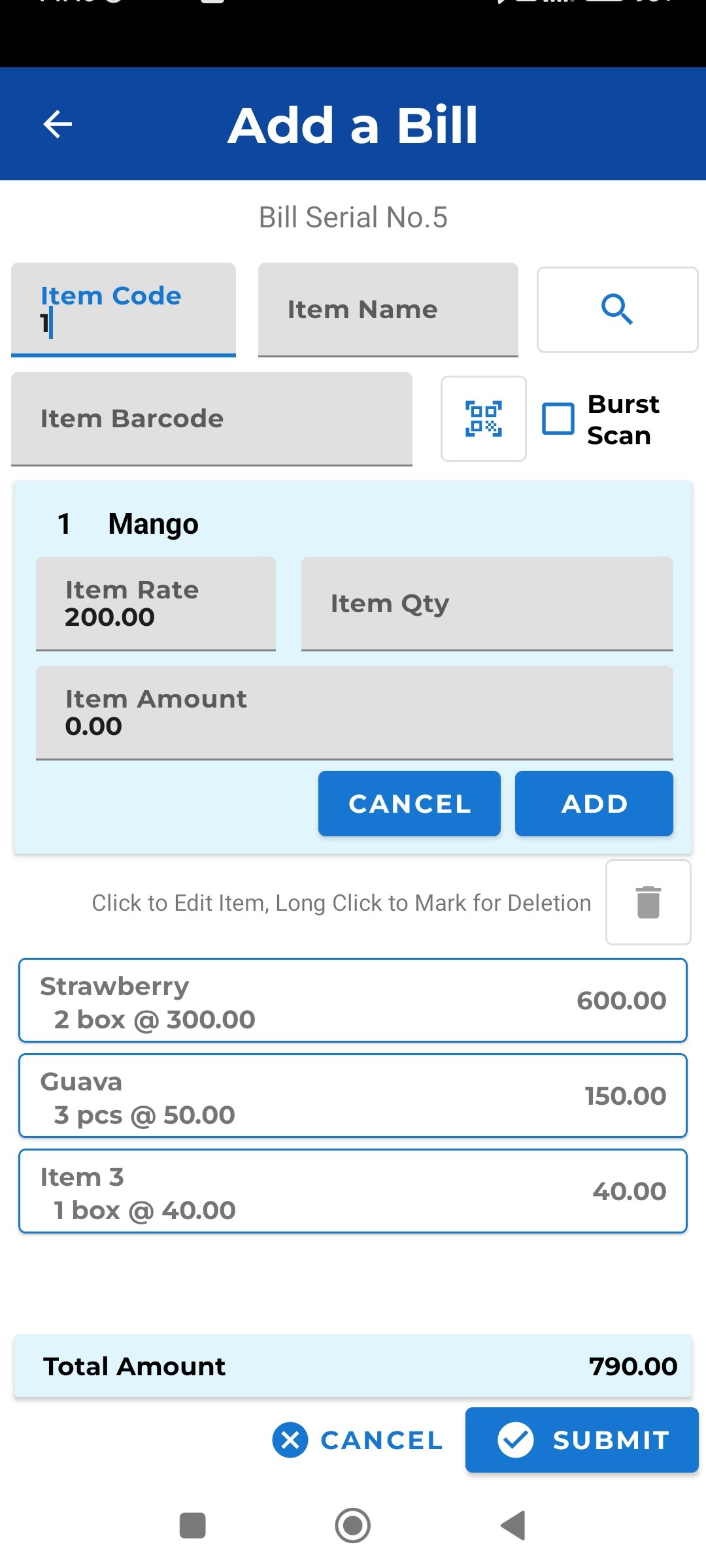This screenshot has height=1568, width=706.
Task: Enable the Burst Scan checkbox
Action: (x=558, y=419)
